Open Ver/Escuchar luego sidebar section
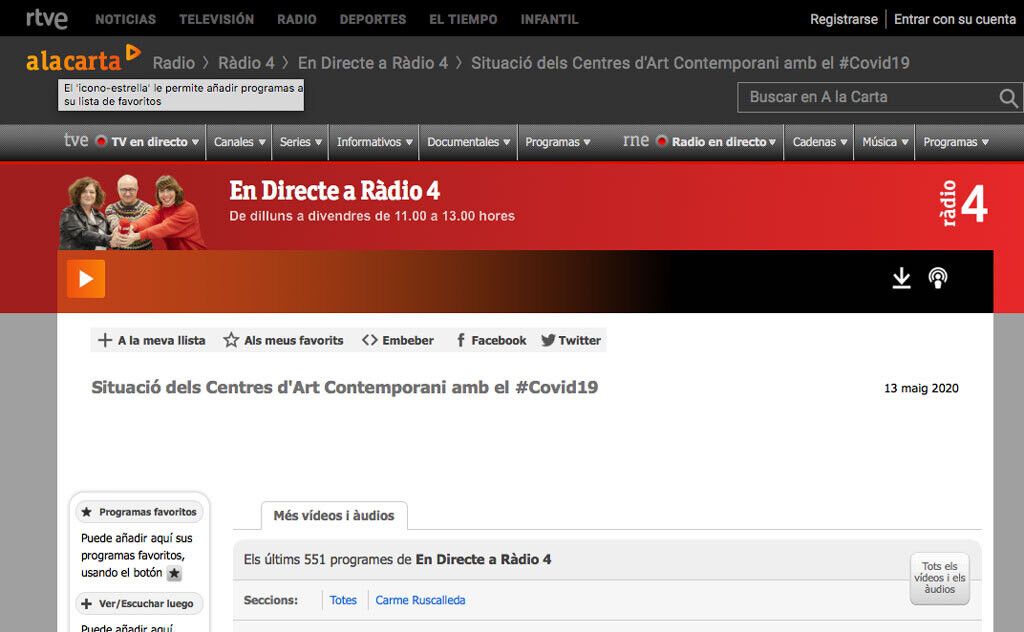Screen dimensions: 1024x632 tap(140, 603)
